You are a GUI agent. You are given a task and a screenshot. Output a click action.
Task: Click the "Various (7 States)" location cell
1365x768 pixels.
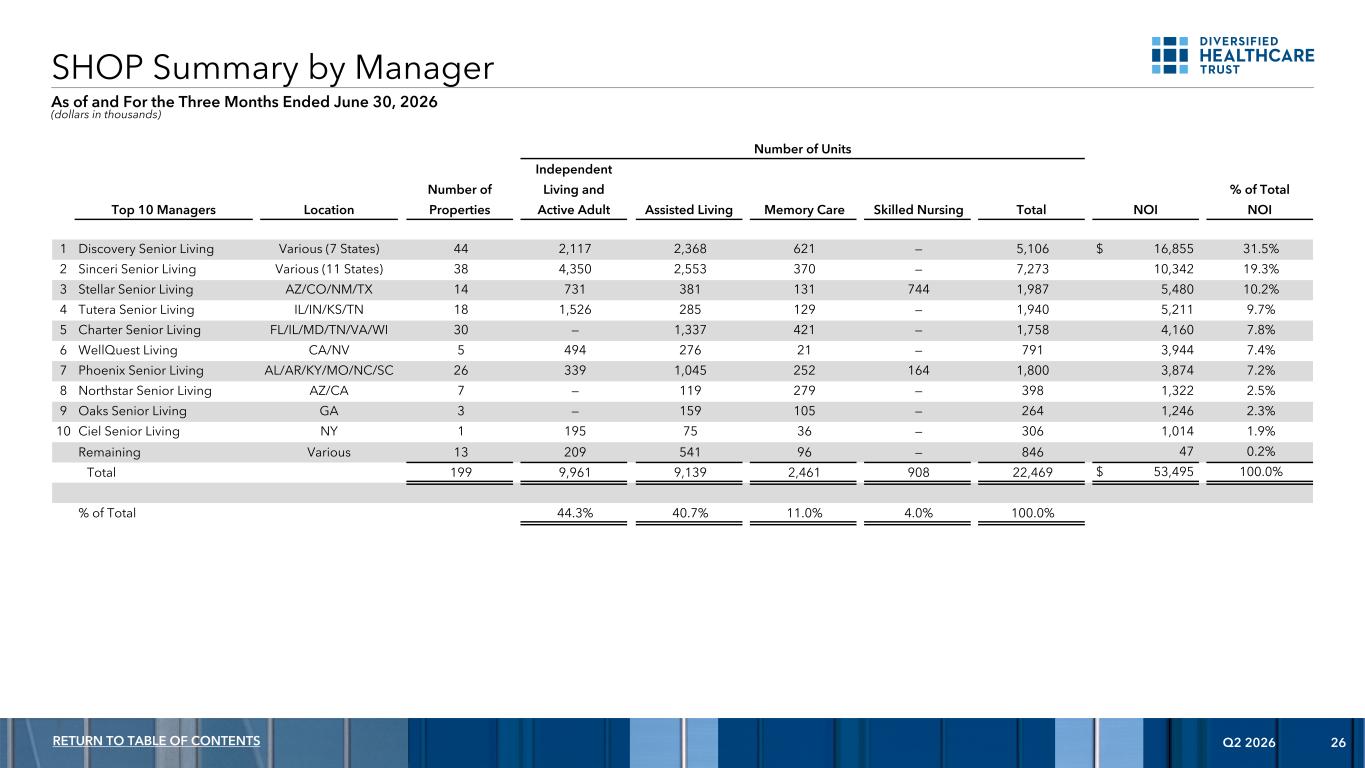(329, 250)
